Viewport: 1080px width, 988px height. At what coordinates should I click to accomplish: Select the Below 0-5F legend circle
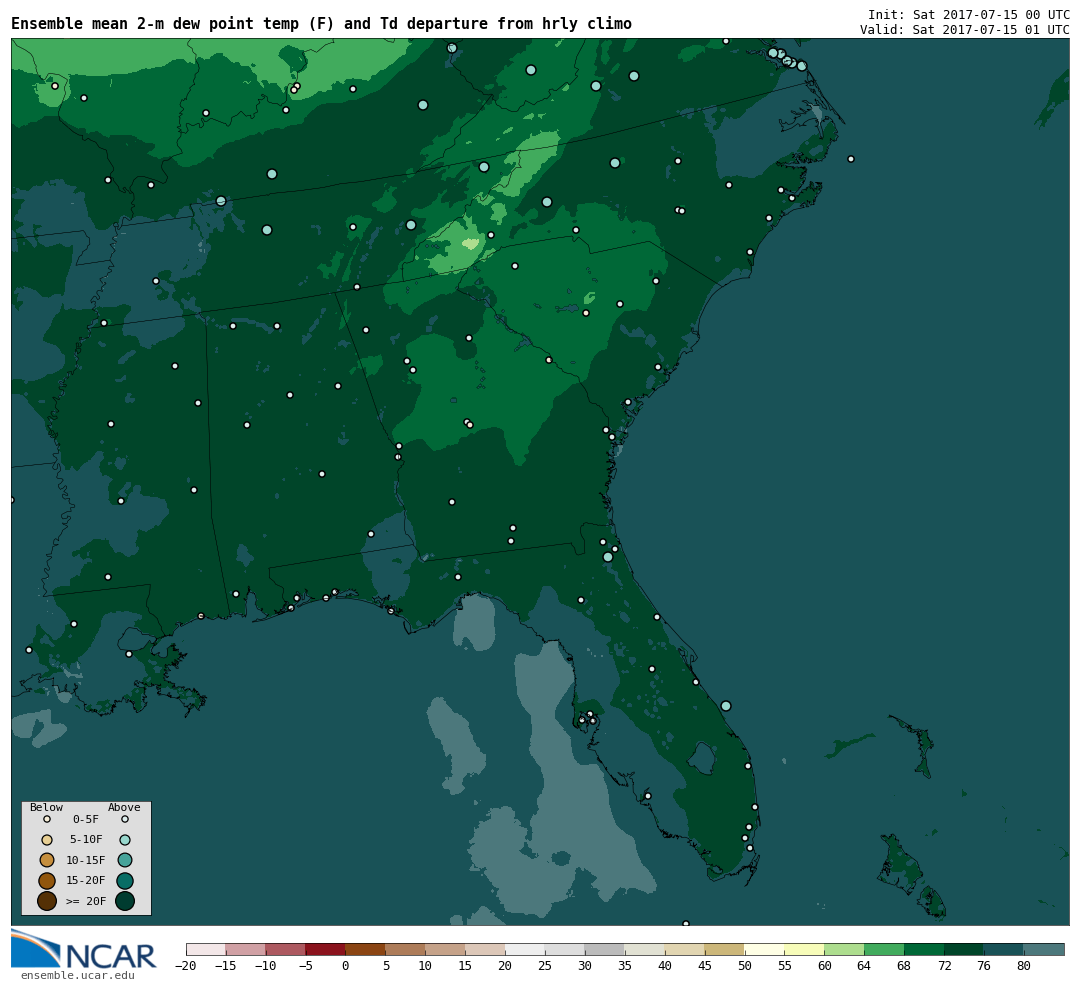[x=47, y=820]
